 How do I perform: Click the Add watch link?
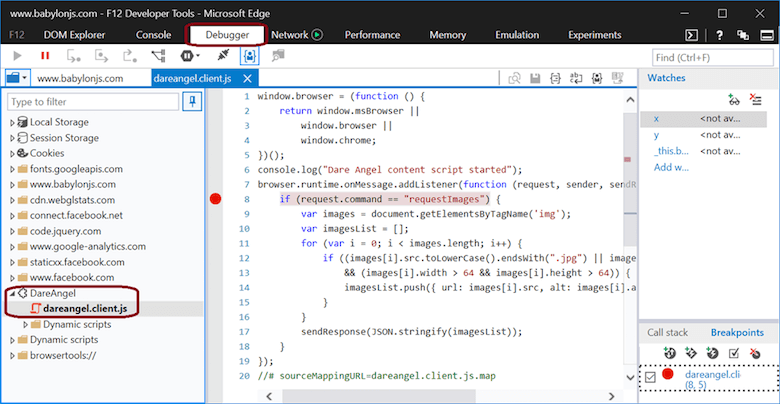(670, 167)
